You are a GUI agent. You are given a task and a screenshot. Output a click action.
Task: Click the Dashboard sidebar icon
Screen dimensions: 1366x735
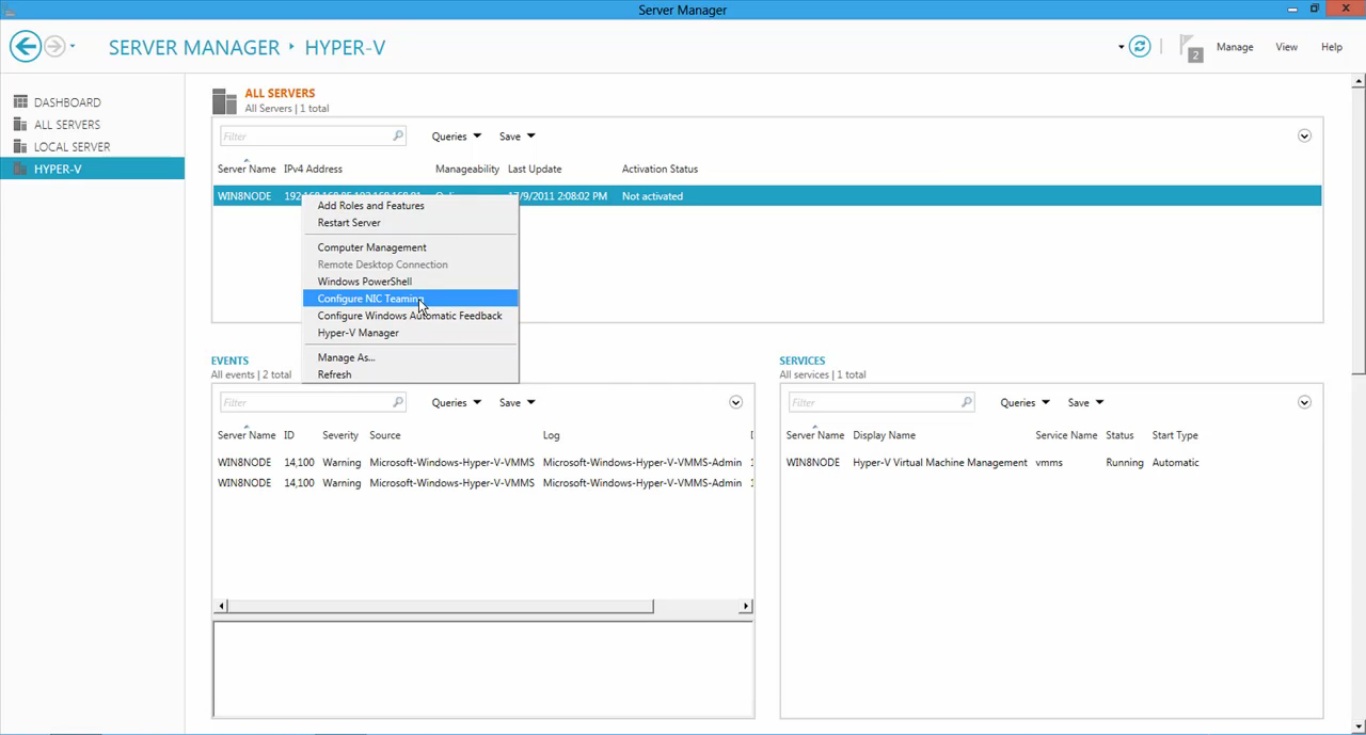click(x=20, y=102)
